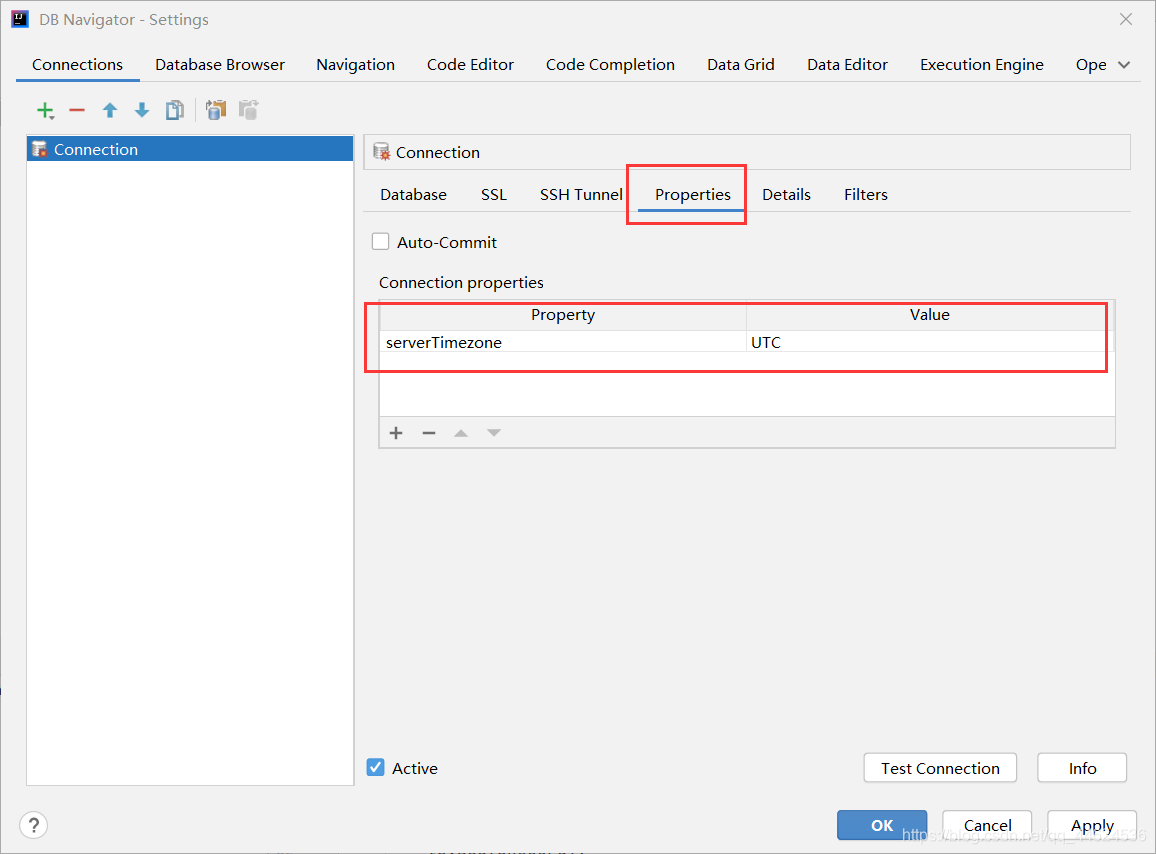
Task: Copy connection settings to clipboard icon
Action: point(216,111)
